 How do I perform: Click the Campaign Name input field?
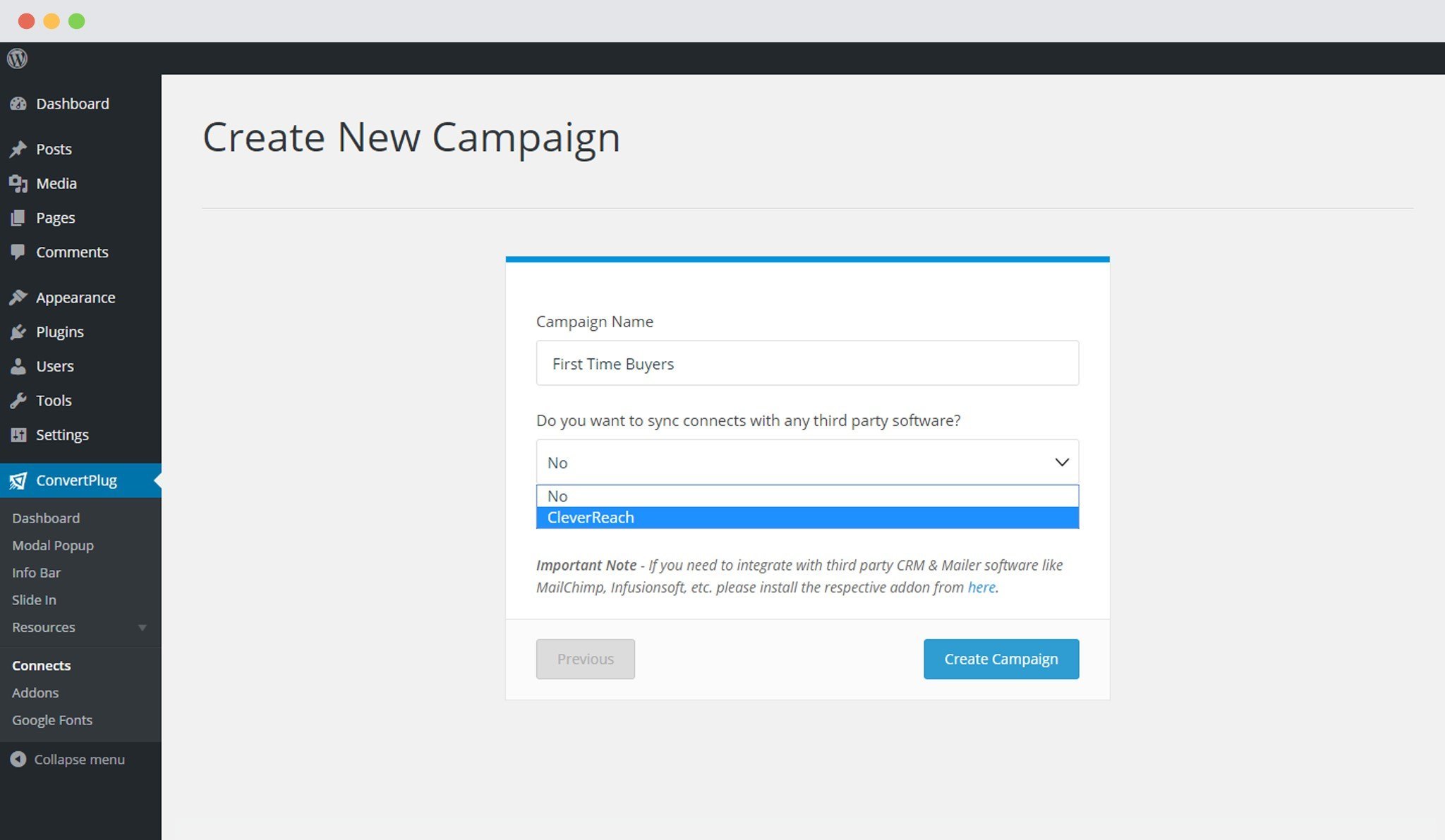pyautogui.click(x=807, y=363)
